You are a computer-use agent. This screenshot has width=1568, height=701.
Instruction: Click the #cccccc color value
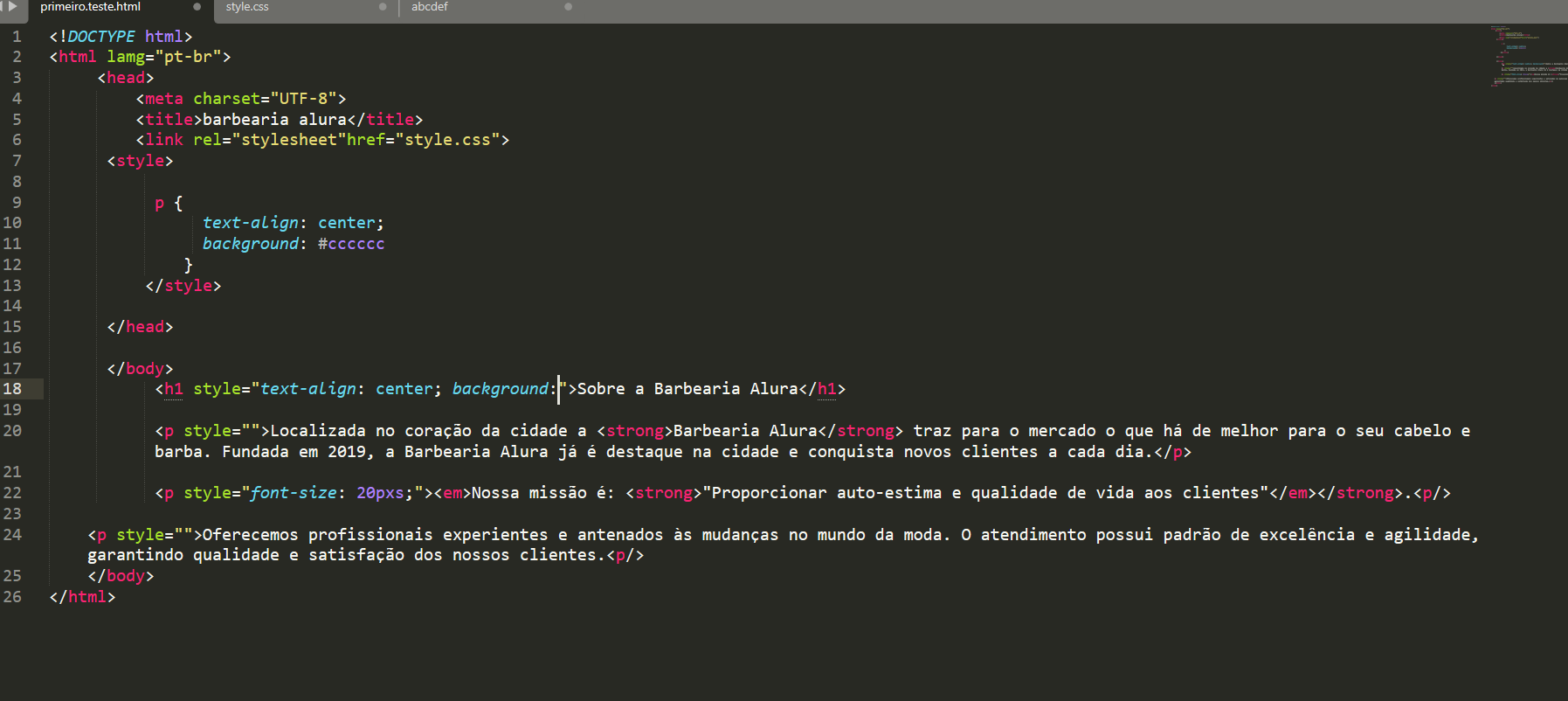coord(351,244)
